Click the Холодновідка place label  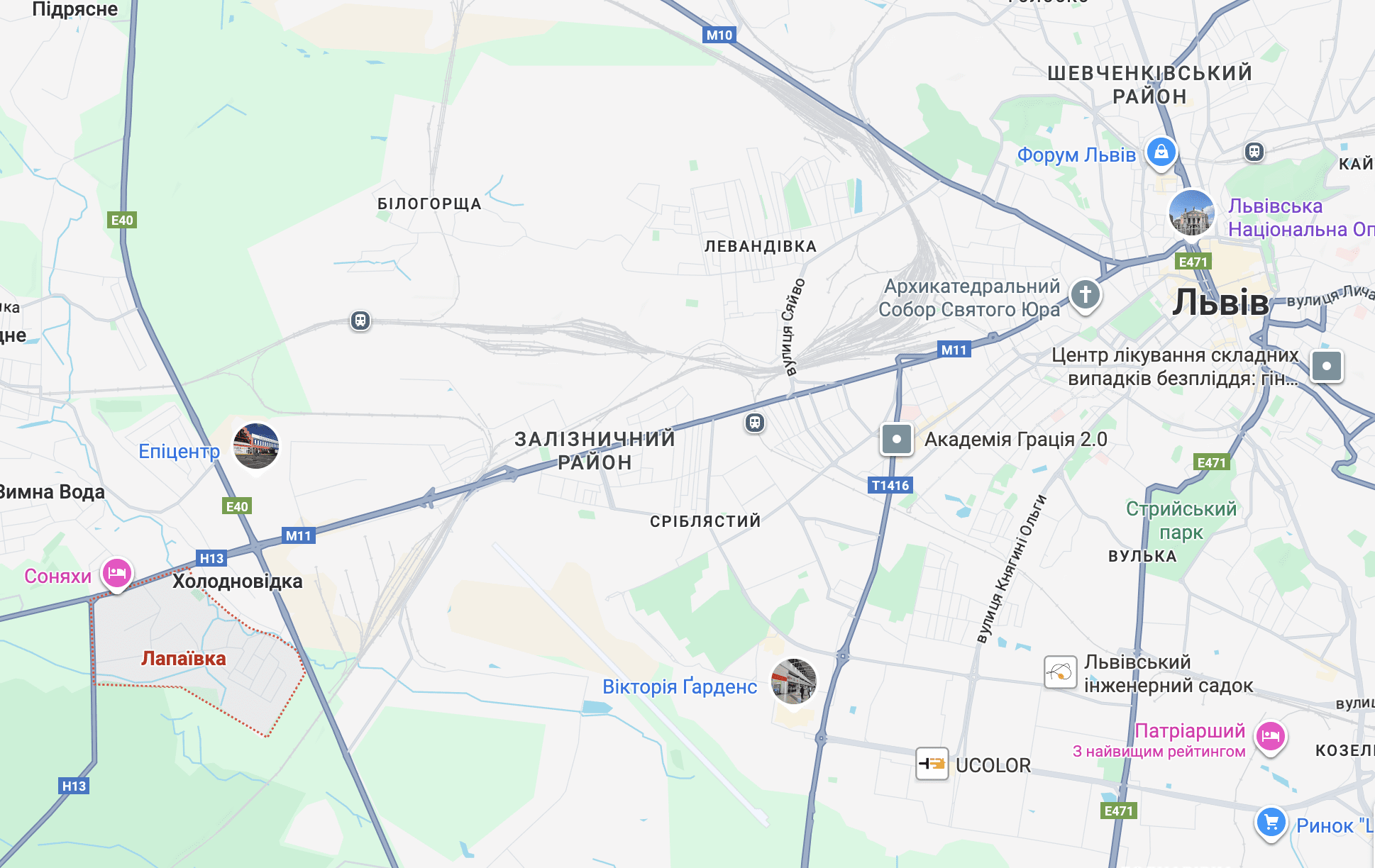238,582
